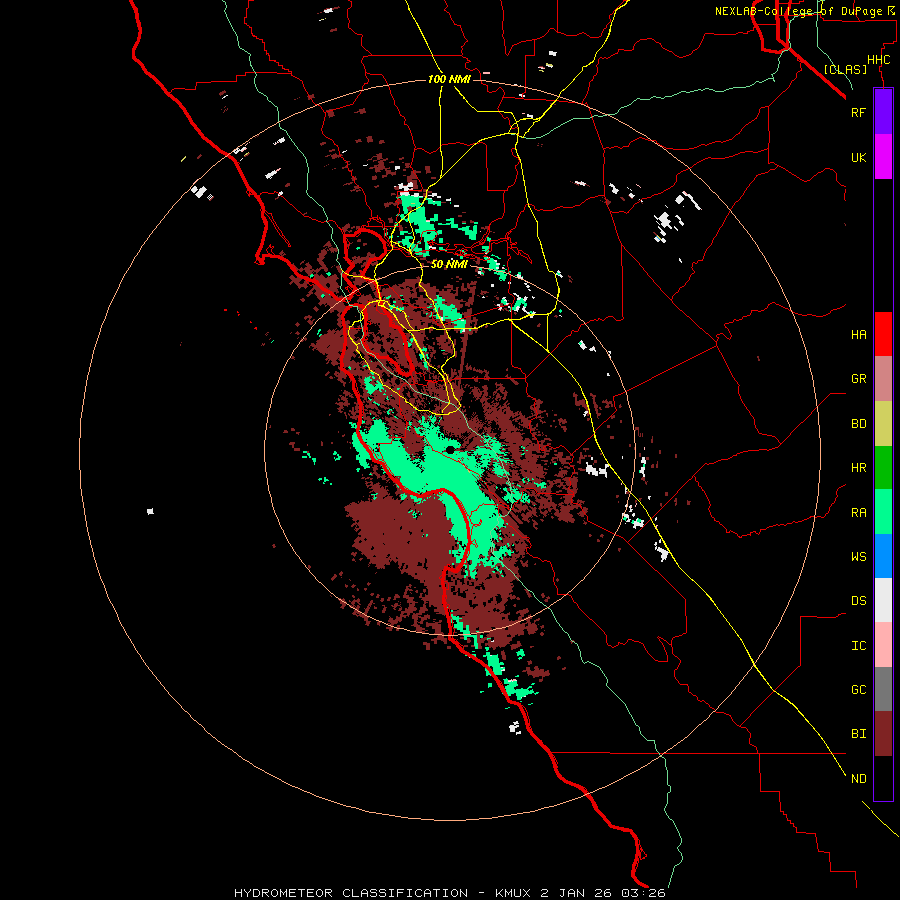Pick the HR dark green legend swatch

[883, 468]
